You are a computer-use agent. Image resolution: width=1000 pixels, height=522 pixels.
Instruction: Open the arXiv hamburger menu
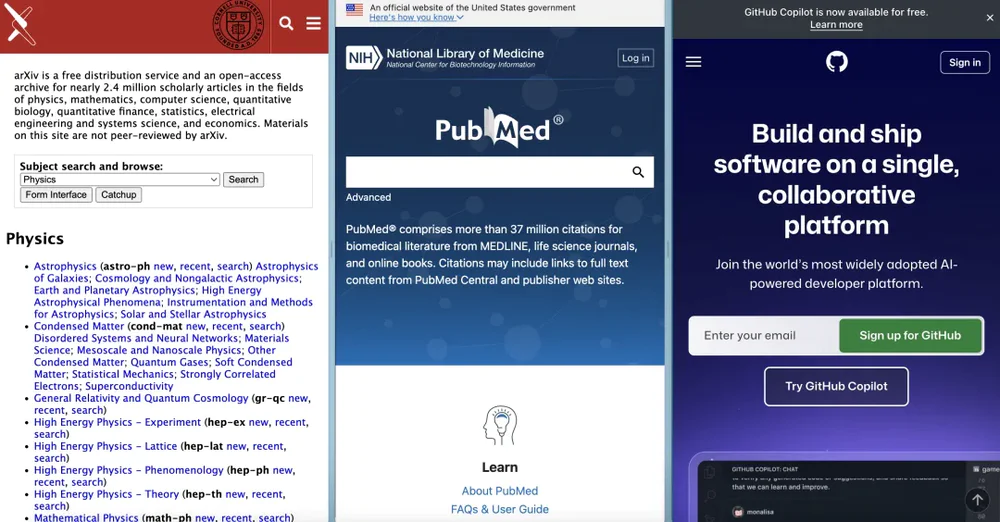pos(313,24)
